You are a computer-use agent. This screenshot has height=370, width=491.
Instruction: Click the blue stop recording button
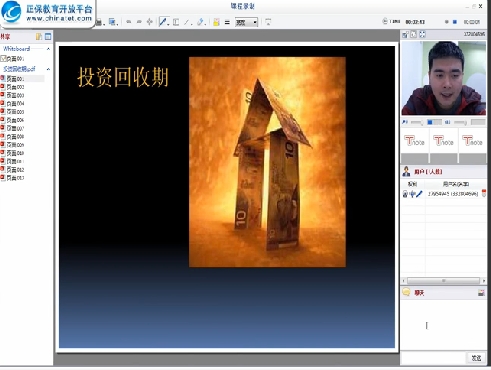tap(454, 22)
